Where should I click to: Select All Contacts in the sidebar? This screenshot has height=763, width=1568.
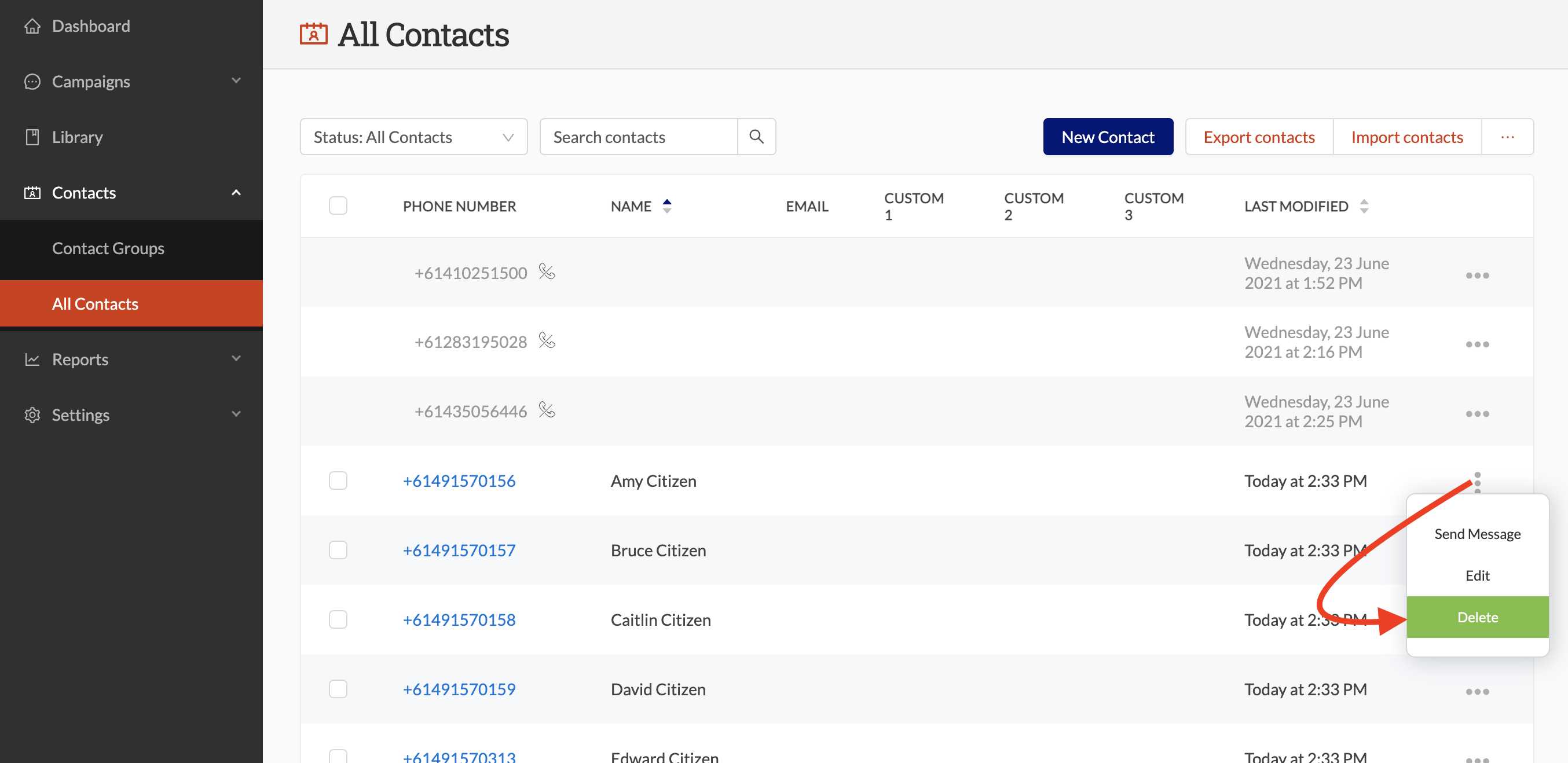coord(131,303)
